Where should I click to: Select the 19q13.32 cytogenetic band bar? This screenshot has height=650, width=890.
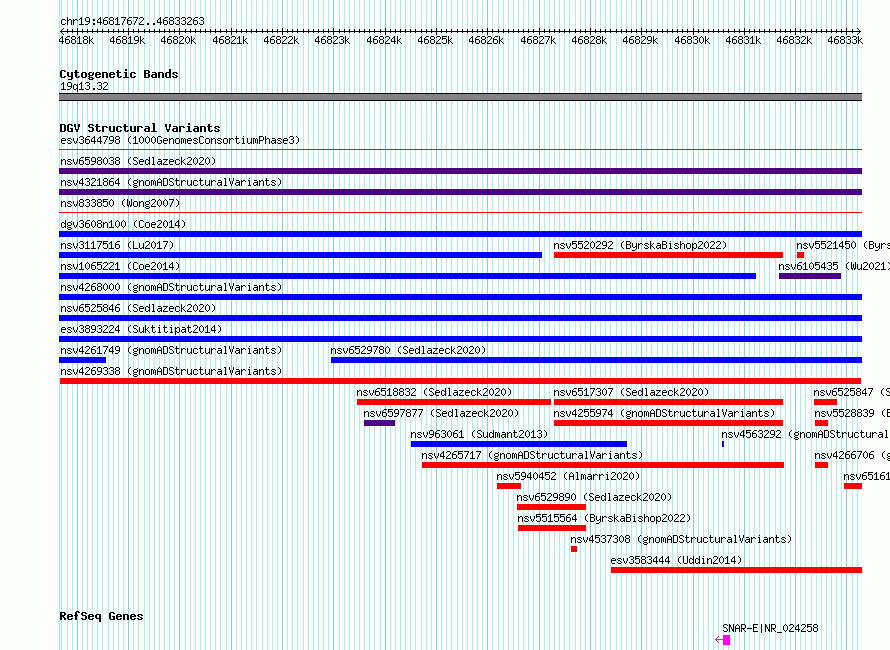pos(460,97)
